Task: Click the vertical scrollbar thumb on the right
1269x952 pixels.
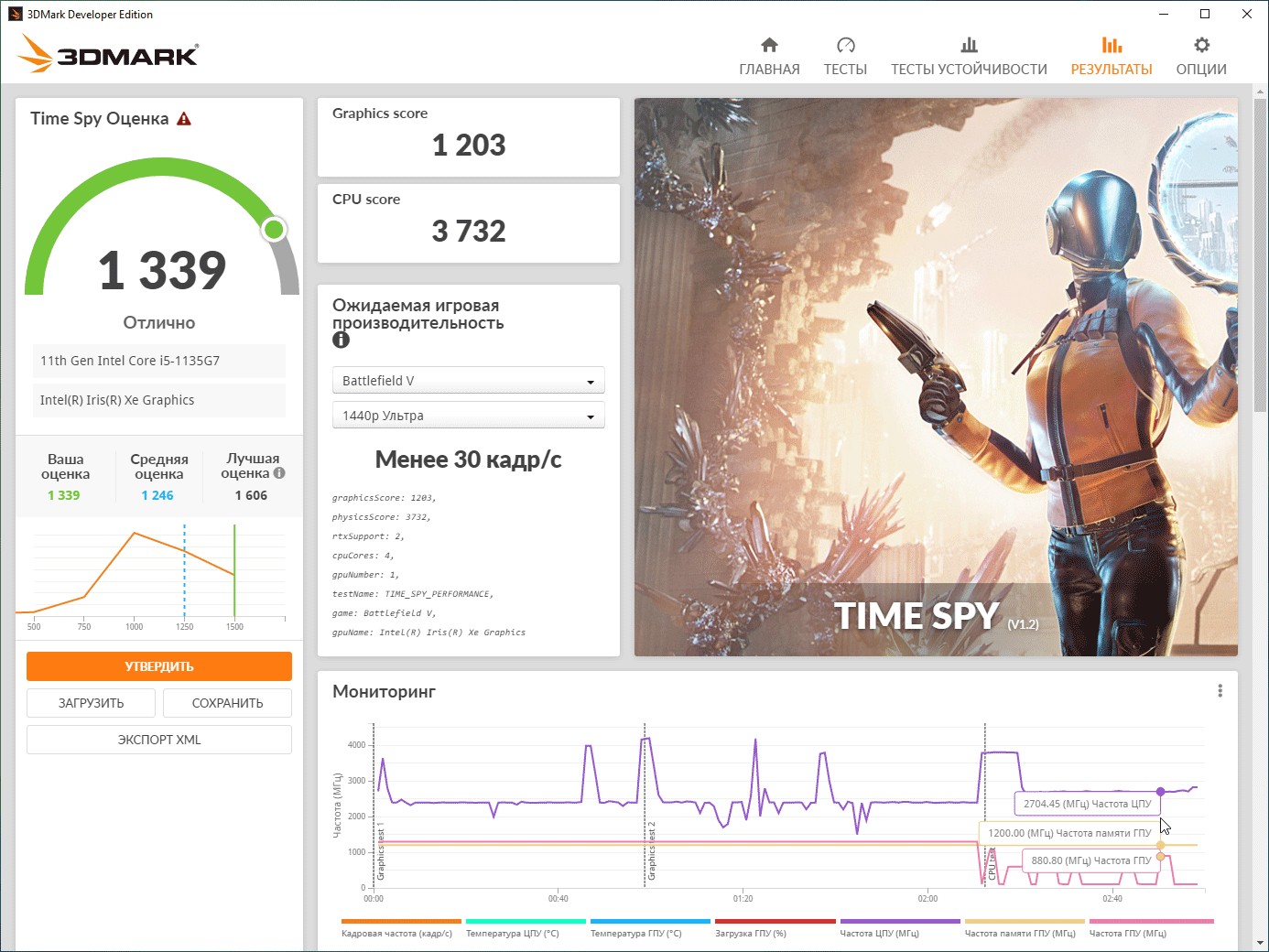Action: pyautogui.click(x=1261, y=254)
